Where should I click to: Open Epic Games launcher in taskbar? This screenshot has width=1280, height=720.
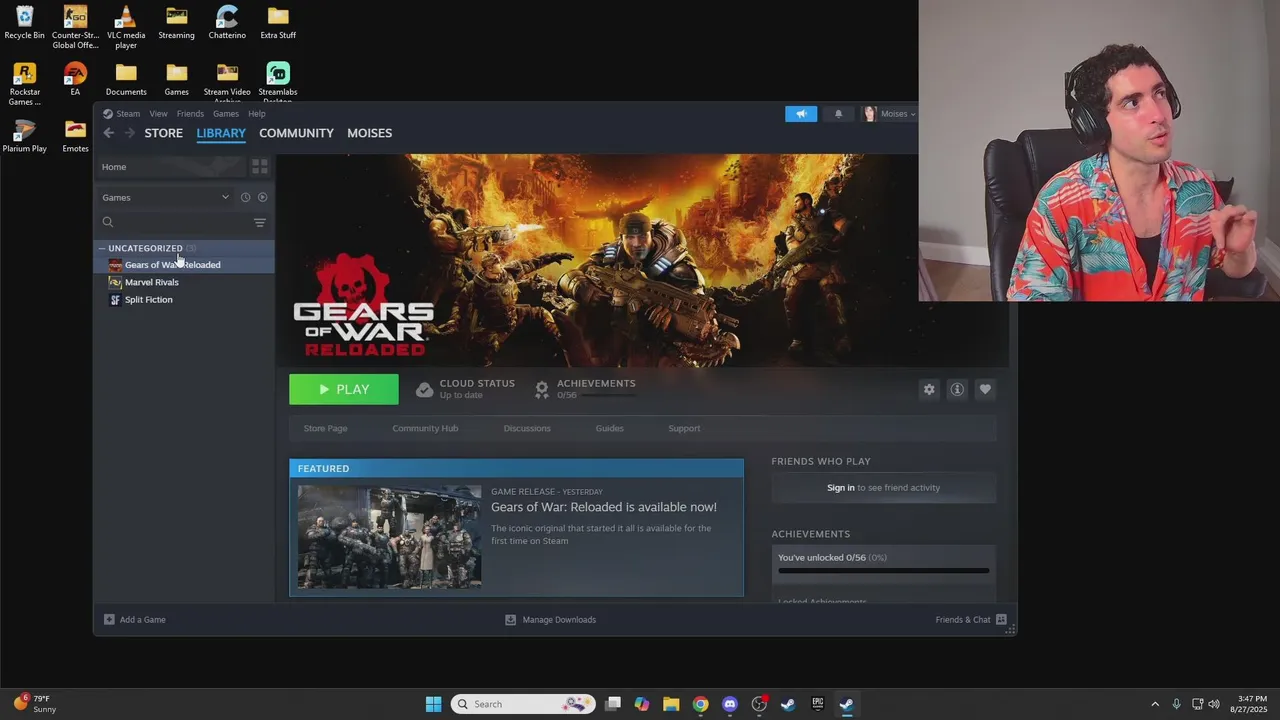[x=817, y=704]
